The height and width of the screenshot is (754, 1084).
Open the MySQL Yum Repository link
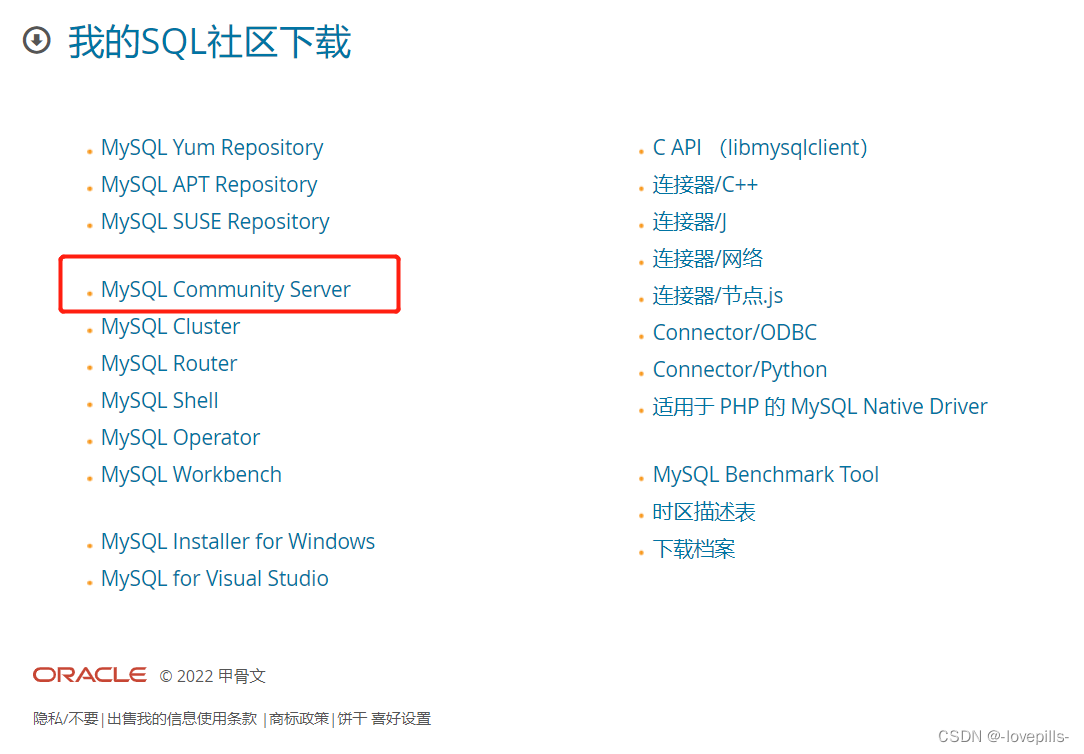212,148
